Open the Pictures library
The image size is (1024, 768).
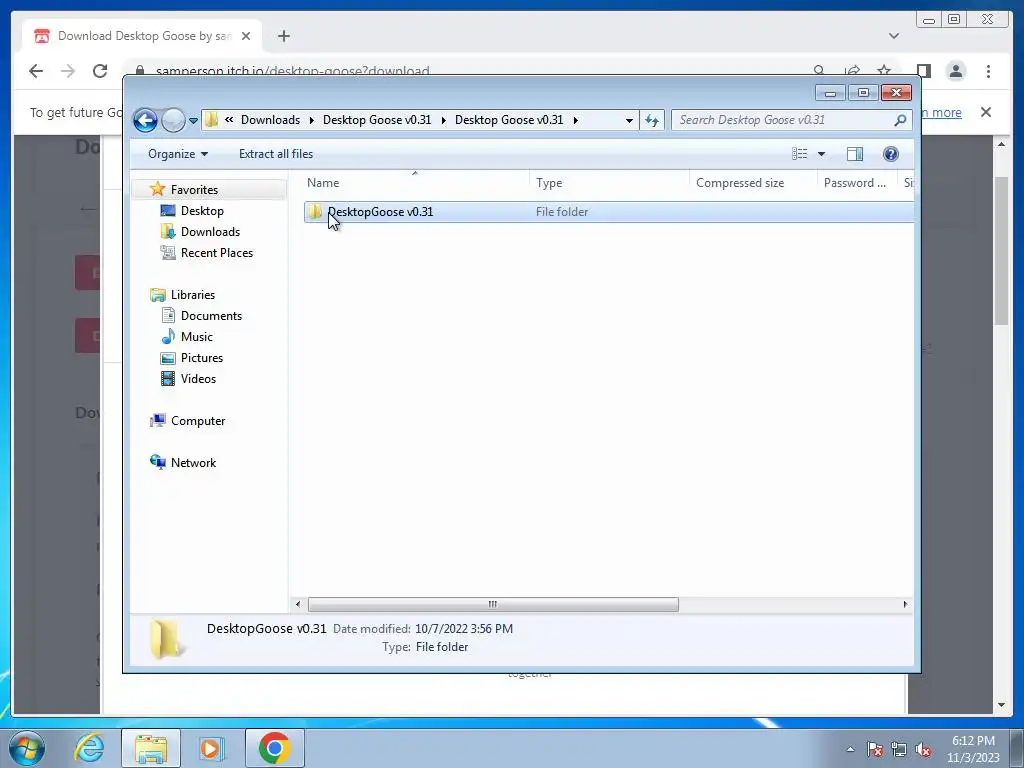click(x=202, y=357)
